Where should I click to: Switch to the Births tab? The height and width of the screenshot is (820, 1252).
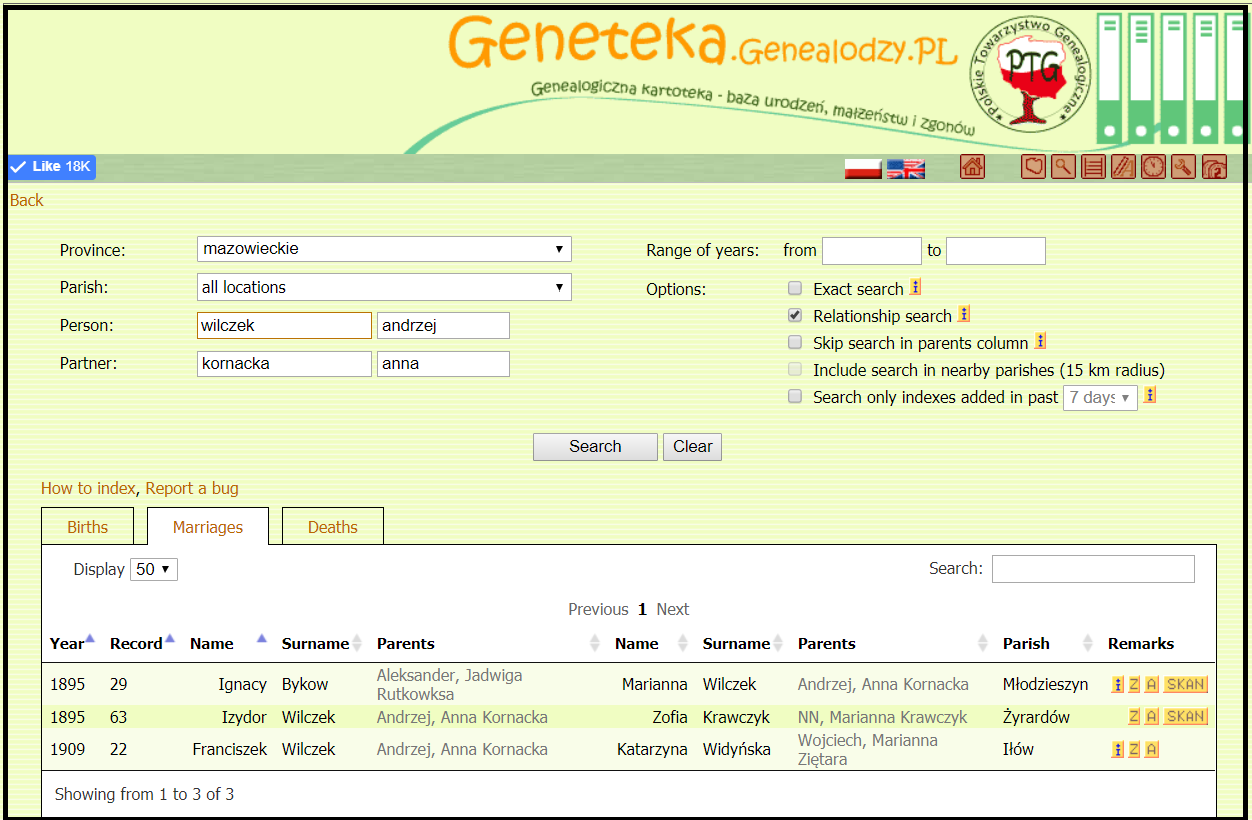pos(88,527)
